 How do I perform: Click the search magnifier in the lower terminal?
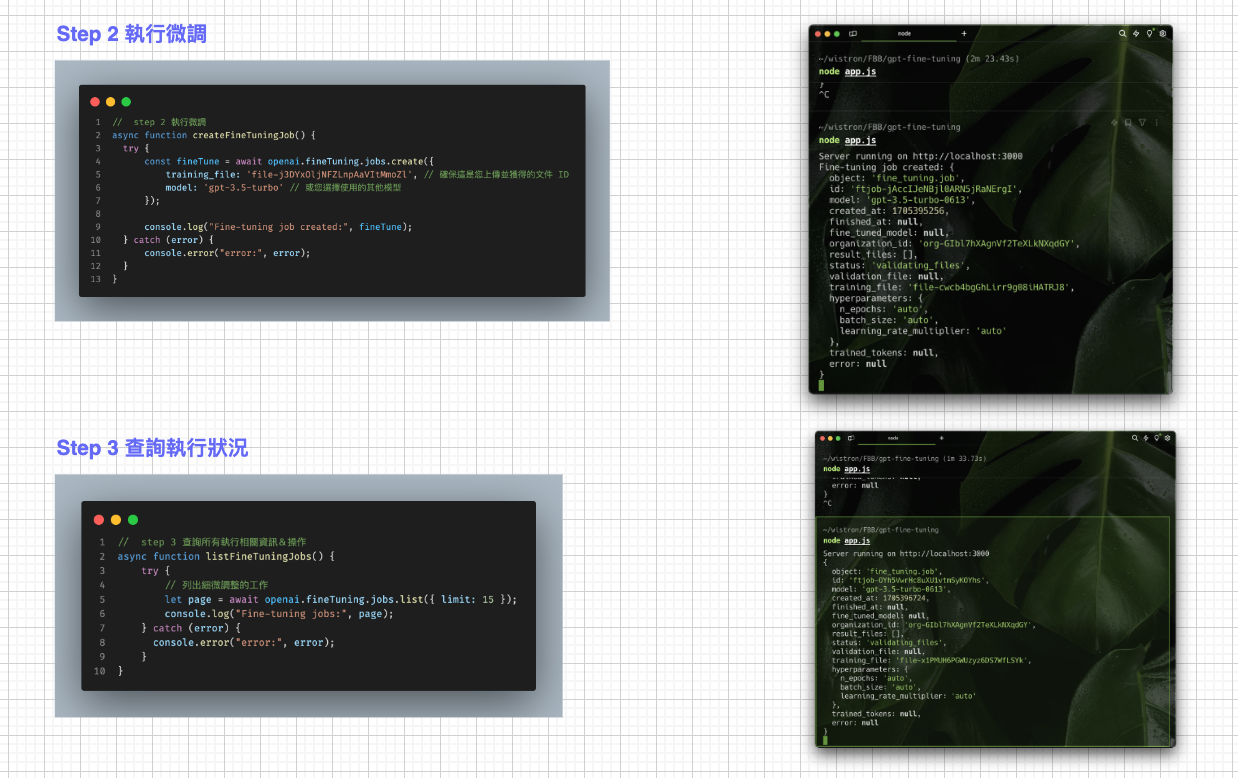click(1134, 438)
